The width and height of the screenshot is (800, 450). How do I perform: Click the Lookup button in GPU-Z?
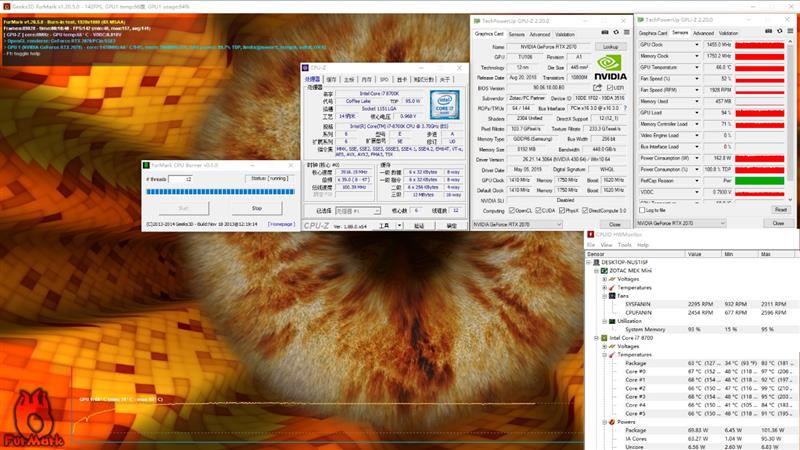pyautogui.click(x=610, y=46)
